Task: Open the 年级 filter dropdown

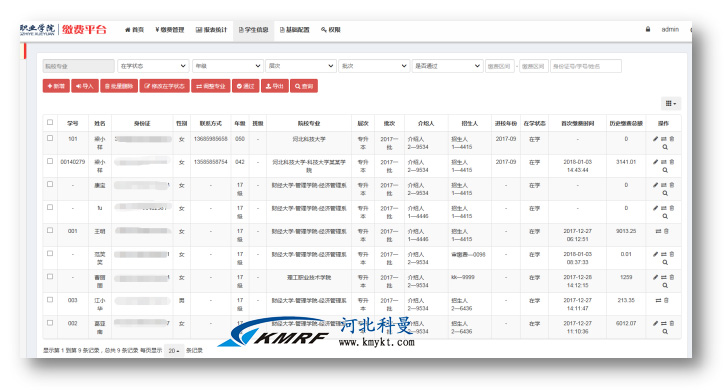Action: click(x=228, y=66)
